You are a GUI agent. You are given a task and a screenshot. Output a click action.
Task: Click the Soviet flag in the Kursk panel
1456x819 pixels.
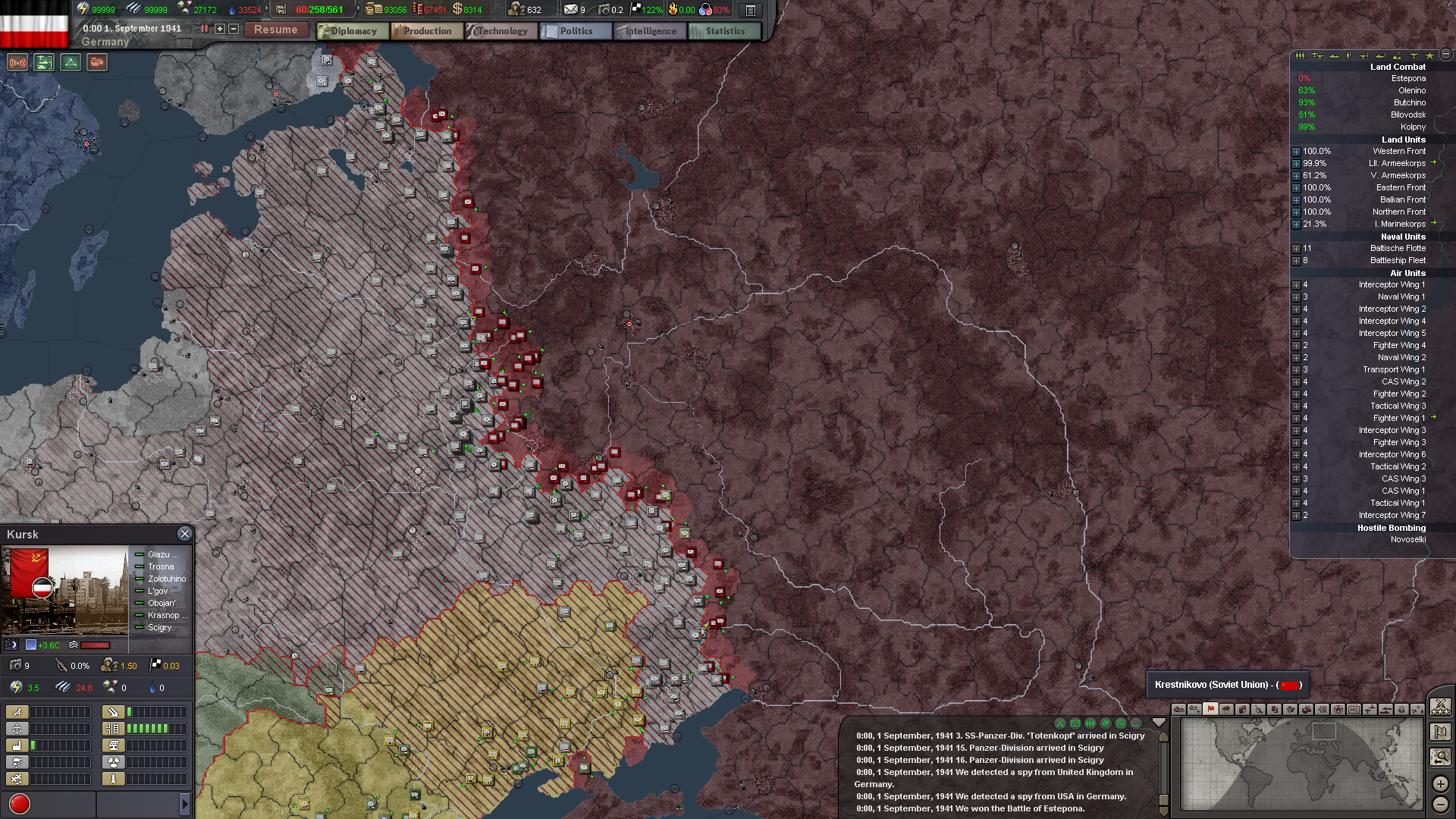pos(29,573)
